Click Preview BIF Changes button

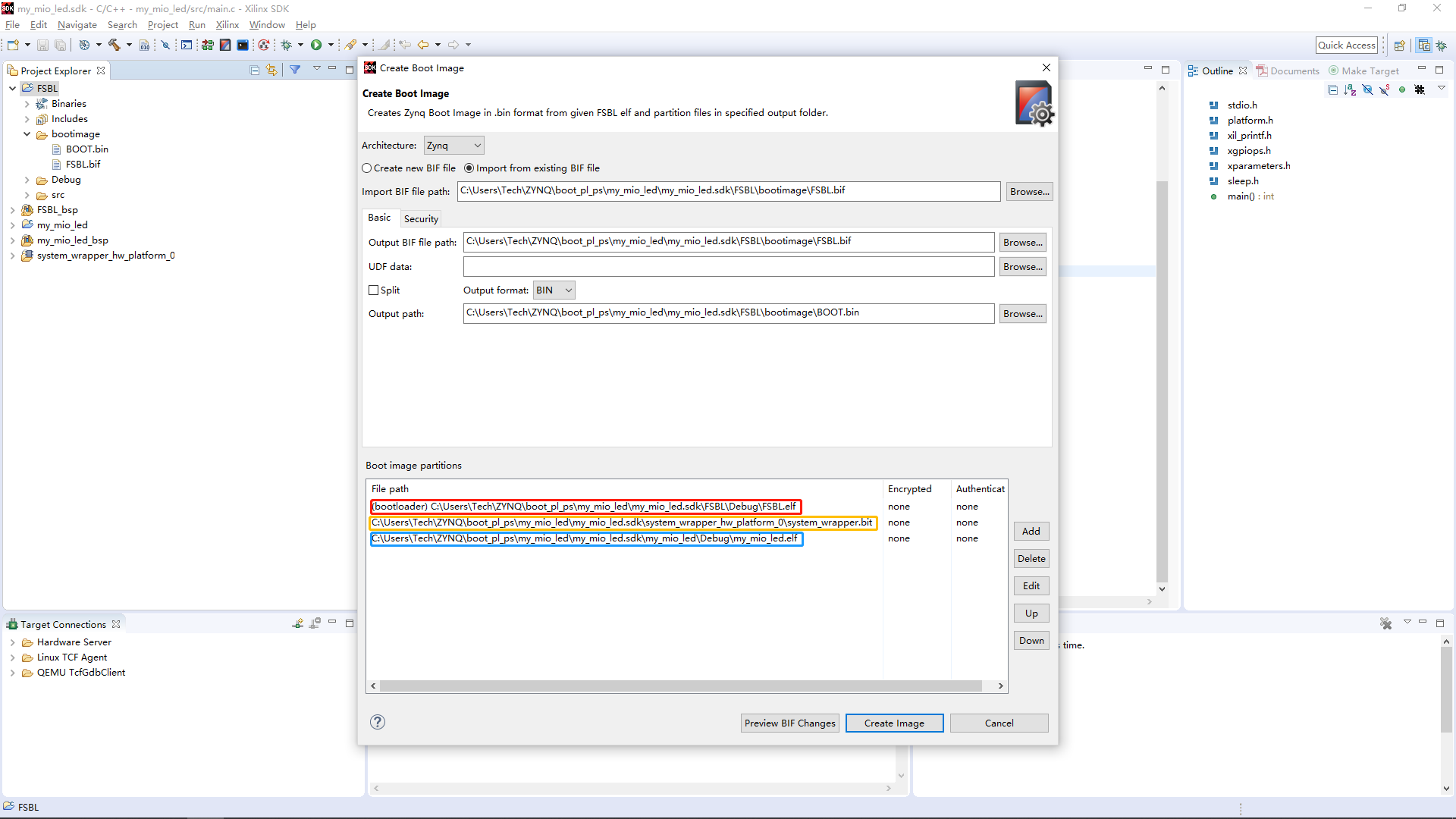click(x=789, y=723)
